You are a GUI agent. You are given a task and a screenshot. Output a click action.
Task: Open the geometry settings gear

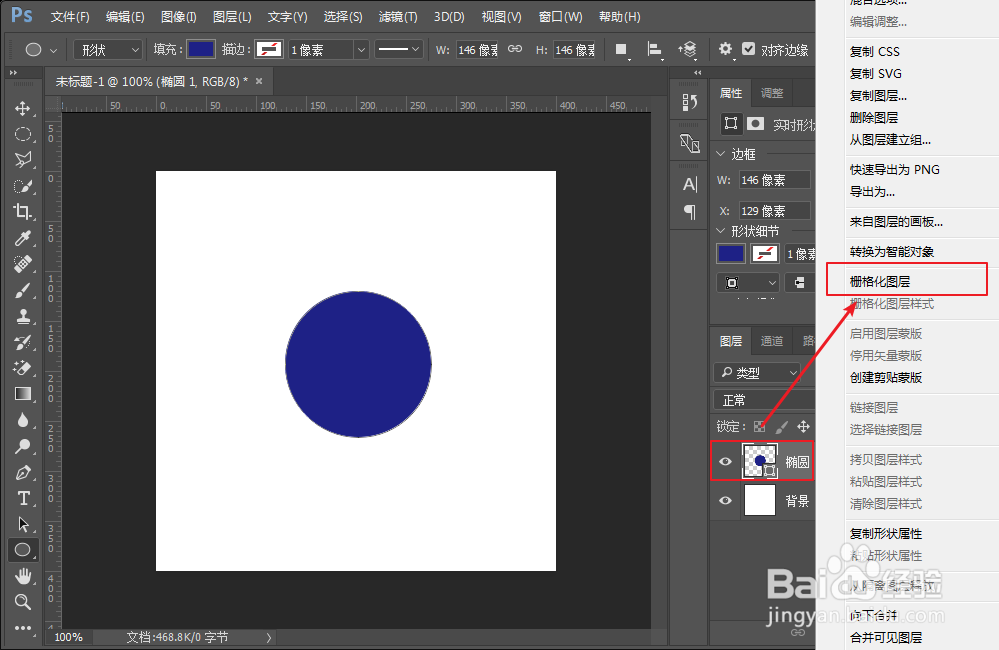(725, 49)
